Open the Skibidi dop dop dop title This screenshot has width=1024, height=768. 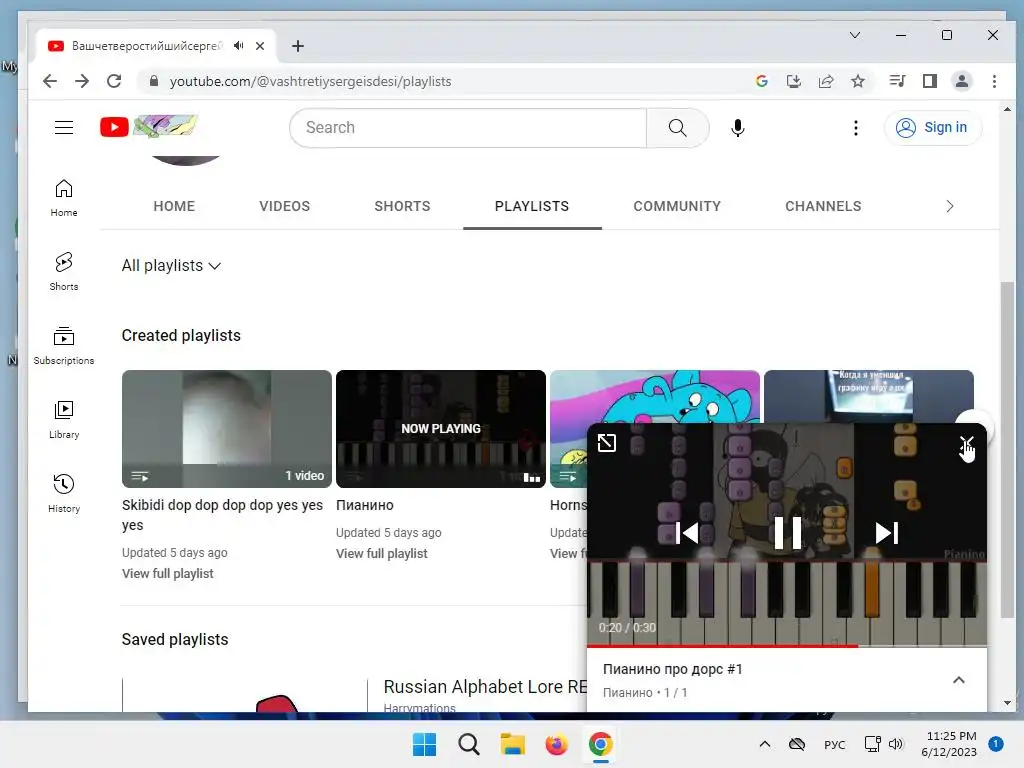click(223, 515)
